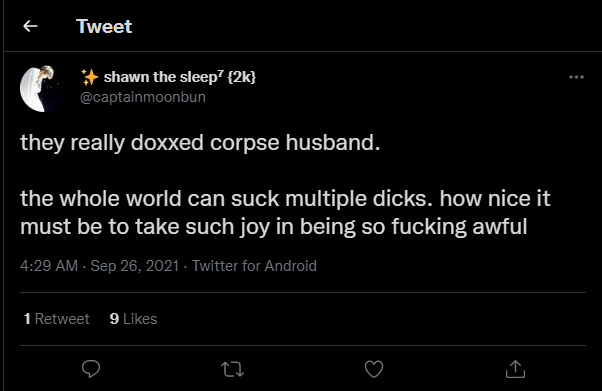Screen dimensions: 602x391
Task: Click the 'they really doxxed corpse husband' line
Action: 200,143
